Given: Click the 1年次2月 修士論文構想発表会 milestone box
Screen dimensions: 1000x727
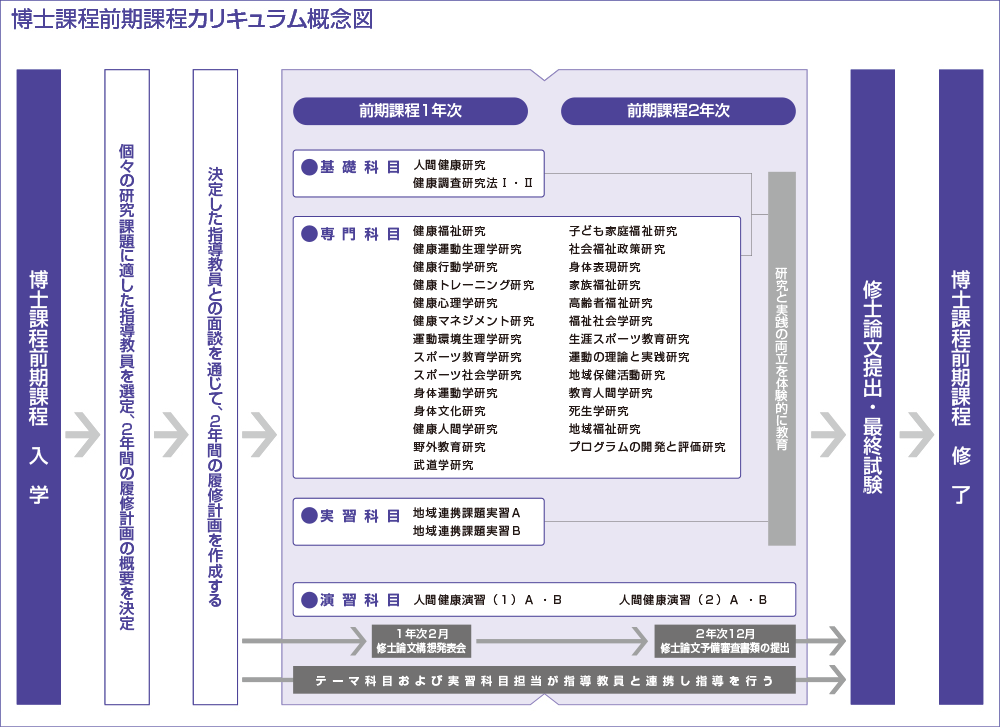Looking at the screenshot, I should pos(421,640).
